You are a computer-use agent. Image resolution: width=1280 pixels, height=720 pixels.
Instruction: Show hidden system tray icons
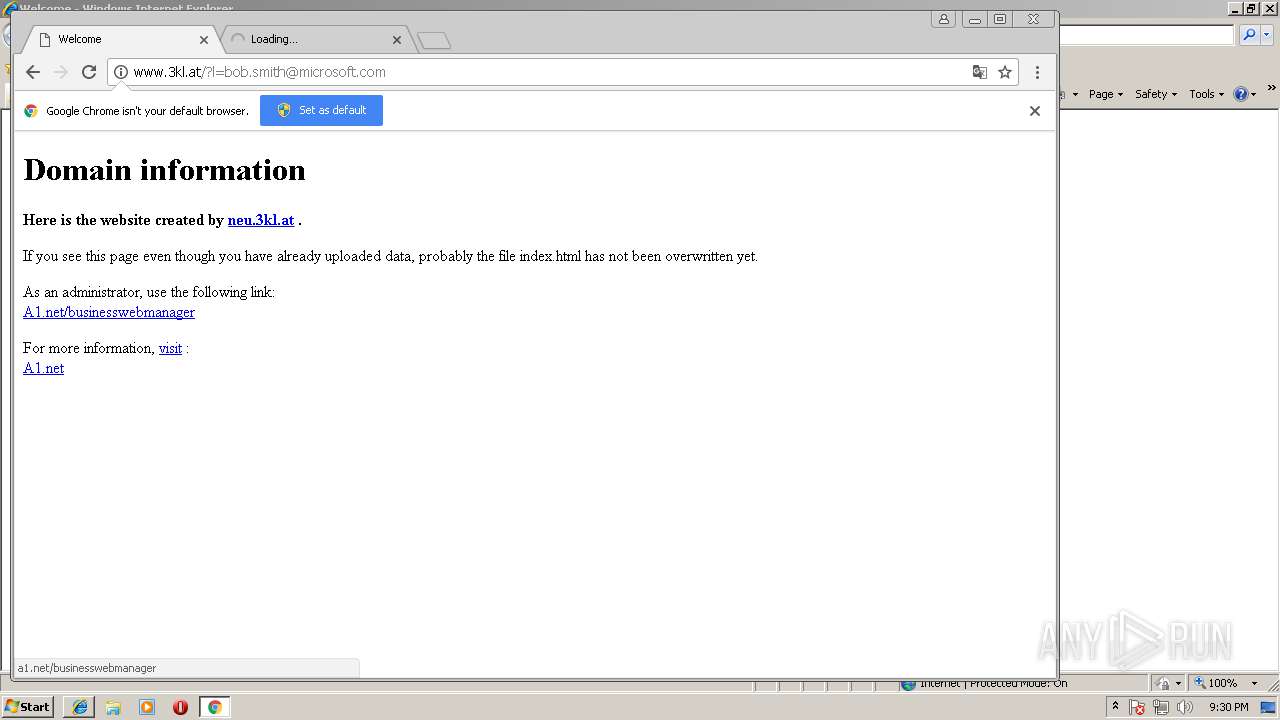(1115, 707)
